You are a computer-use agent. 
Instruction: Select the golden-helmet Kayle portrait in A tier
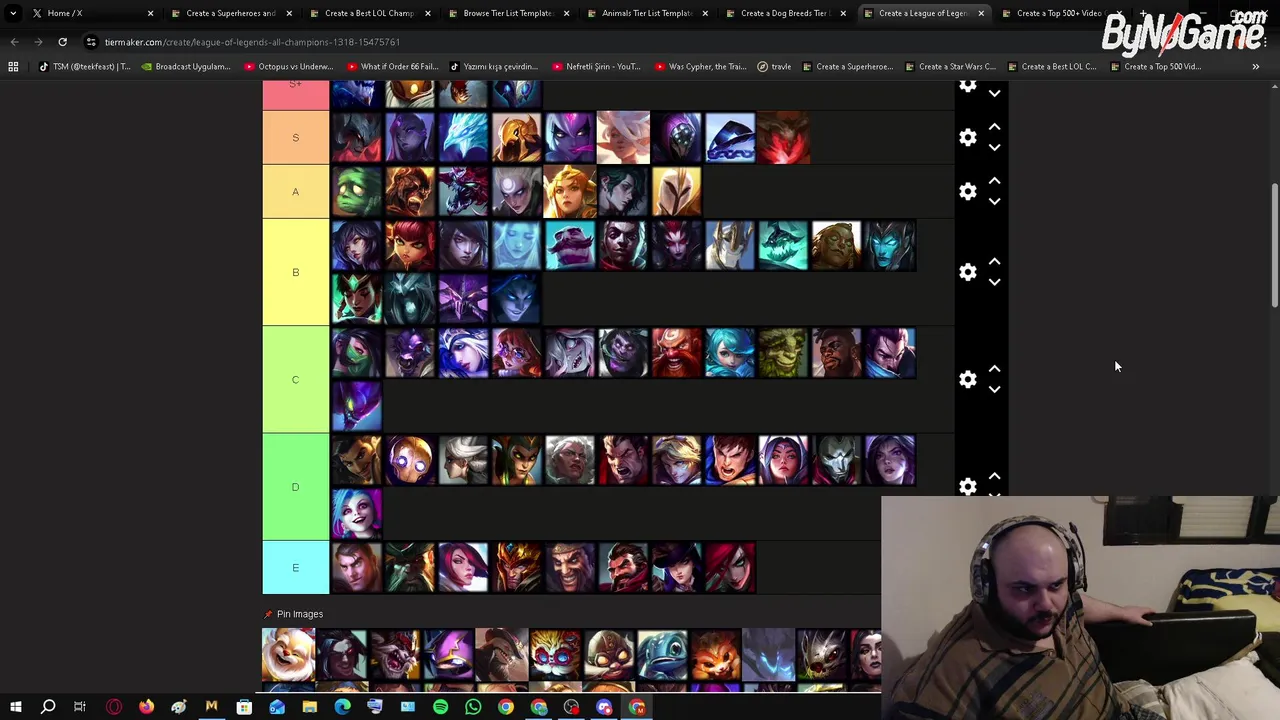pos(677,191)
